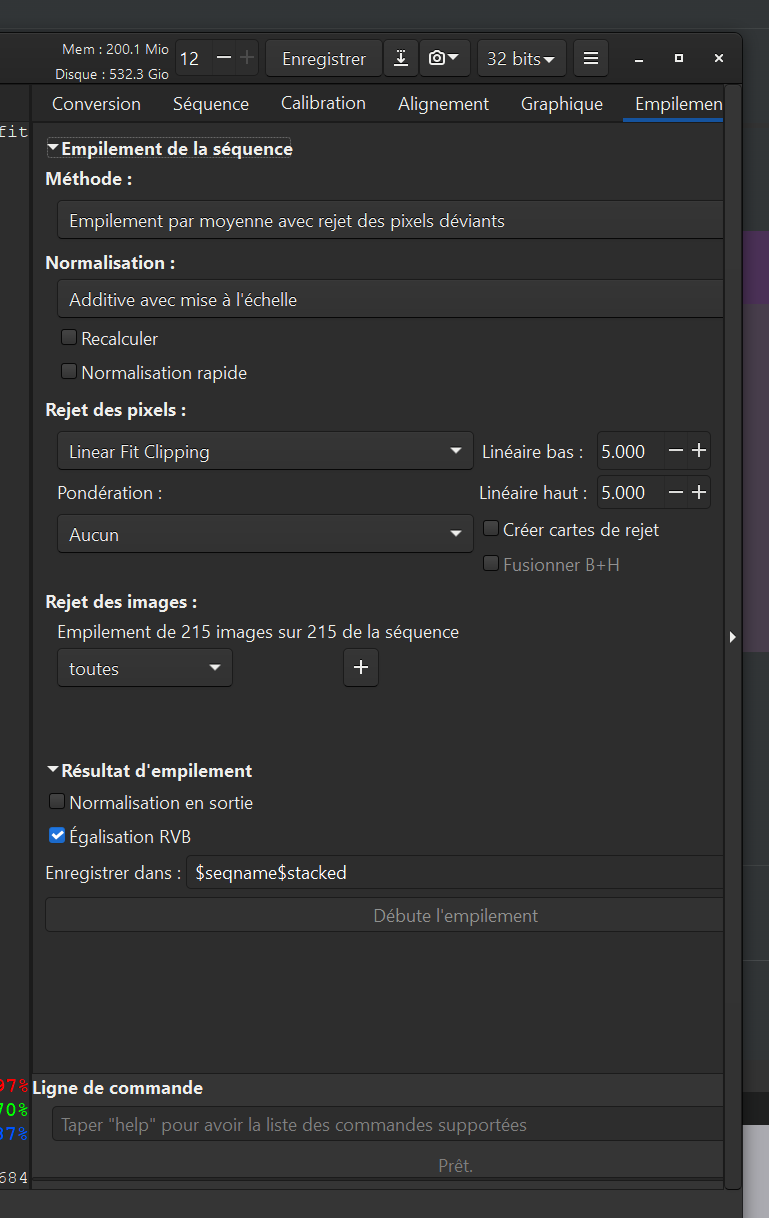Click the right-side panel collapse arrow
Viewport: 769px width, 1218px height.
click(x=733, y=637)
